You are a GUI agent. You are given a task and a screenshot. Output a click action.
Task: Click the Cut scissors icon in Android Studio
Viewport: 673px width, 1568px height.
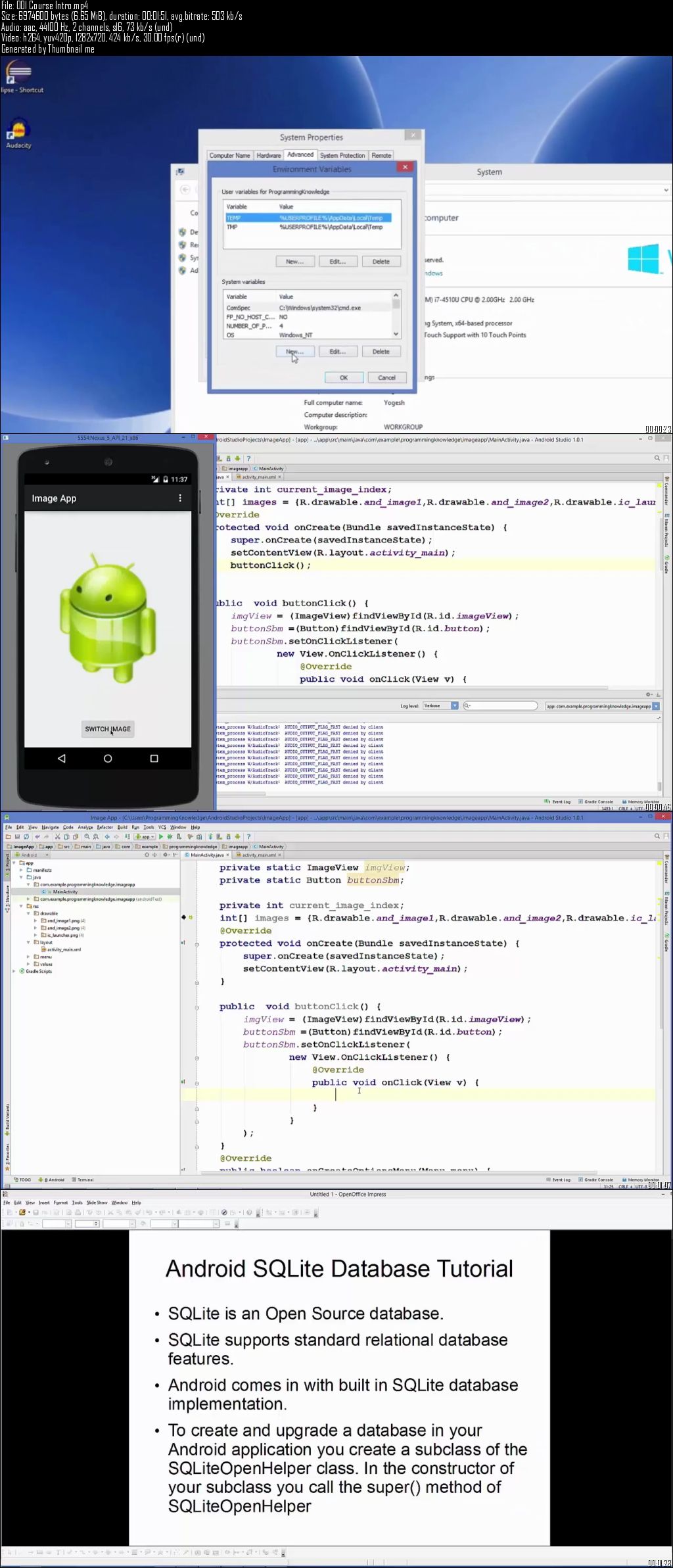pyautogui.click(x=58, y=837)
